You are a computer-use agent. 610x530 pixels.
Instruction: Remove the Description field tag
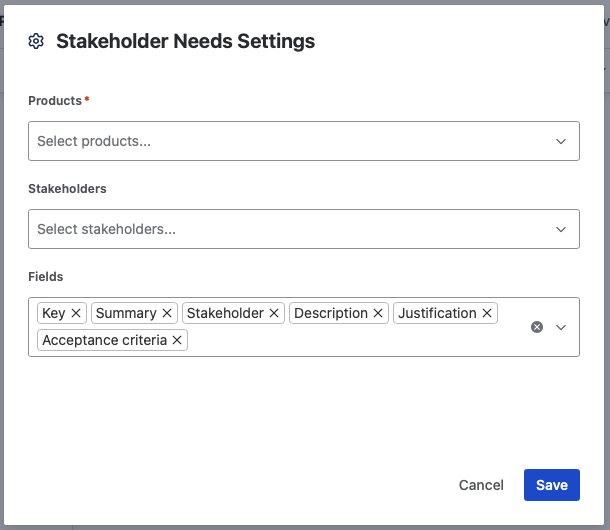(378, 313)
